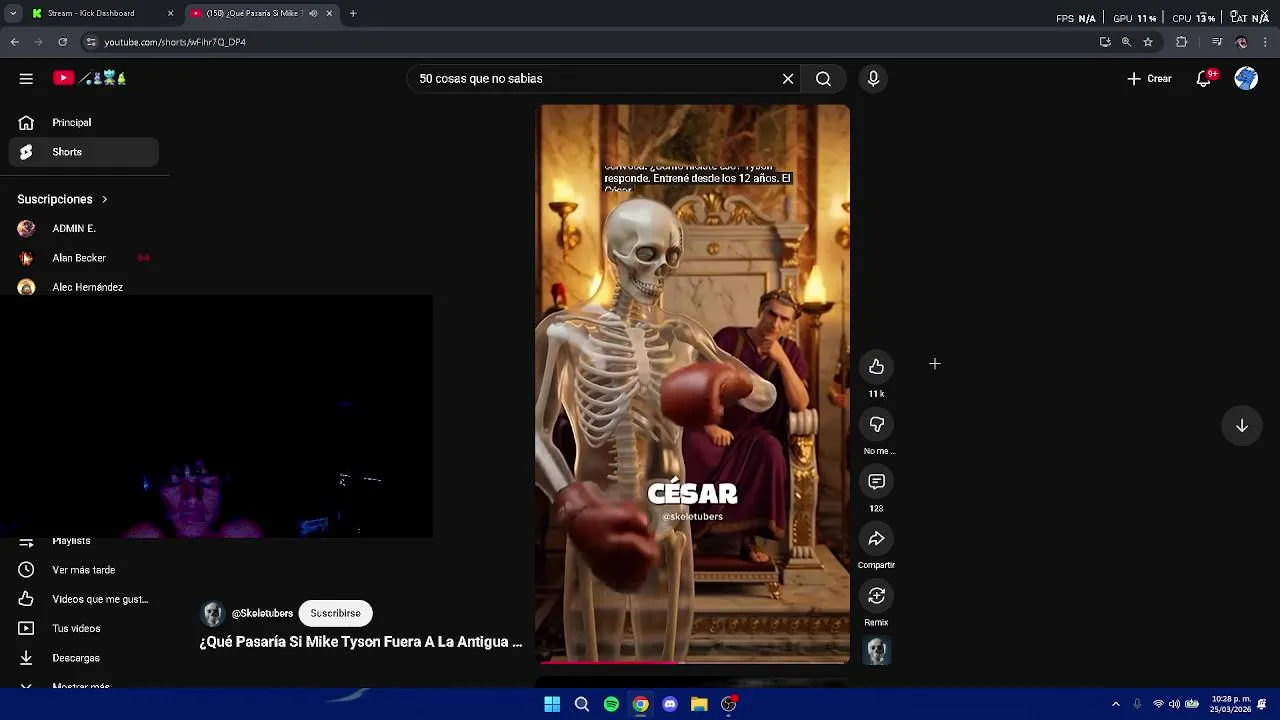Share this Short via Compartir

(x=876, y=539)
